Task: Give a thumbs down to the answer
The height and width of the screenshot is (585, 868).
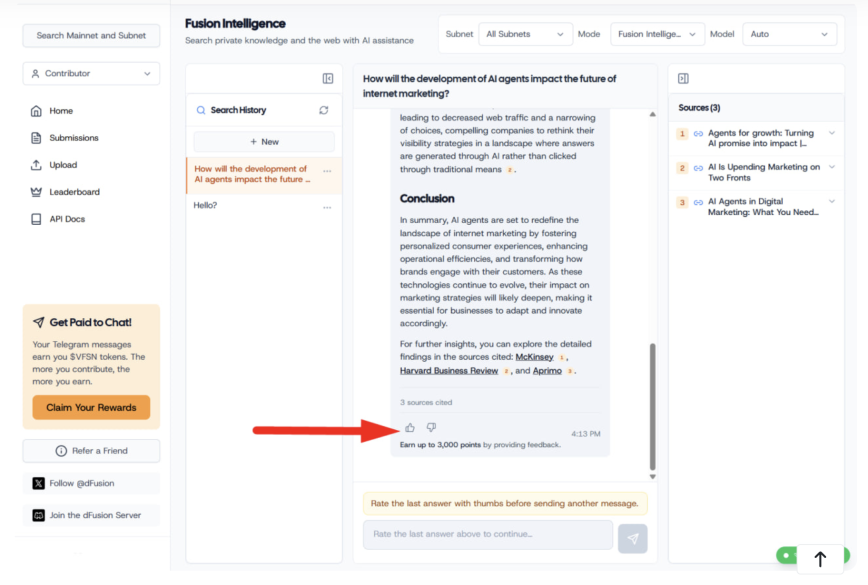Action: coord(431,427)
